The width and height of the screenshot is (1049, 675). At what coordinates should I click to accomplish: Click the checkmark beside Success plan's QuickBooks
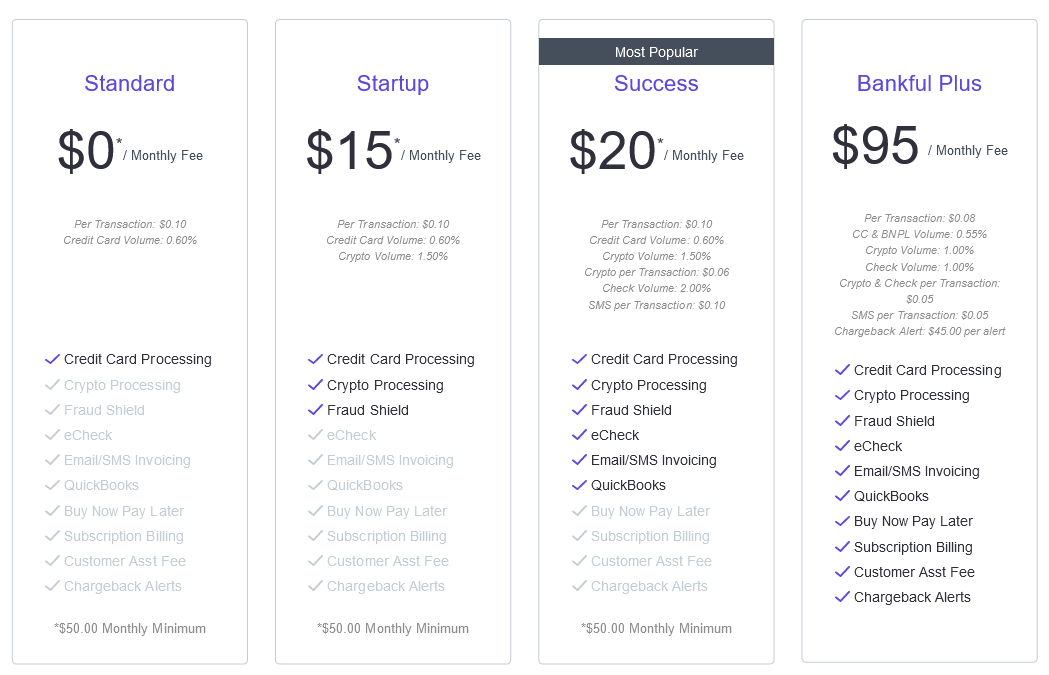(579, 485)
